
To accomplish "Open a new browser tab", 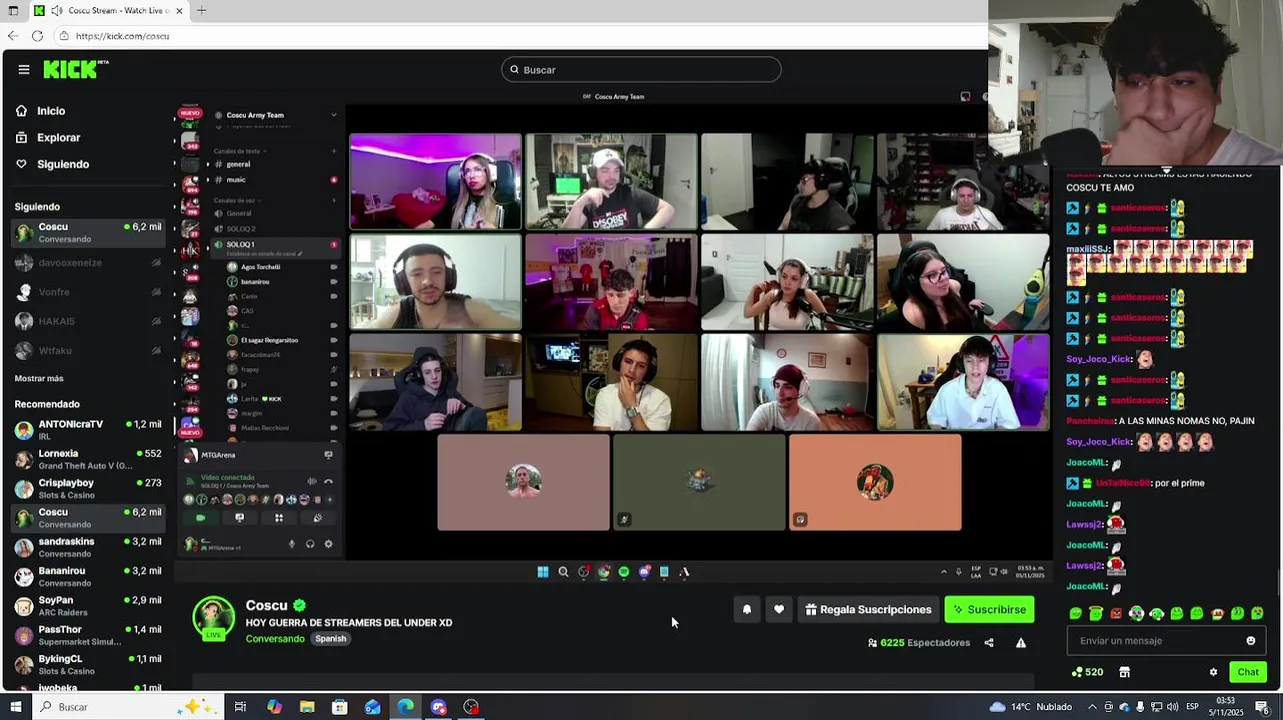I will pyautogui.click(x=201, y=10).
